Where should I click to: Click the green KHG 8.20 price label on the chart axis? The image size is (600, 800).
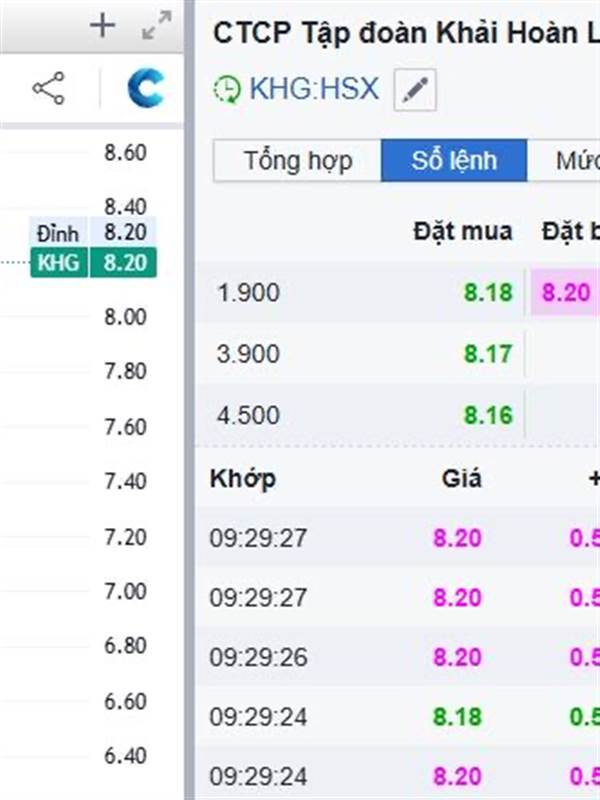click(93, 263)
